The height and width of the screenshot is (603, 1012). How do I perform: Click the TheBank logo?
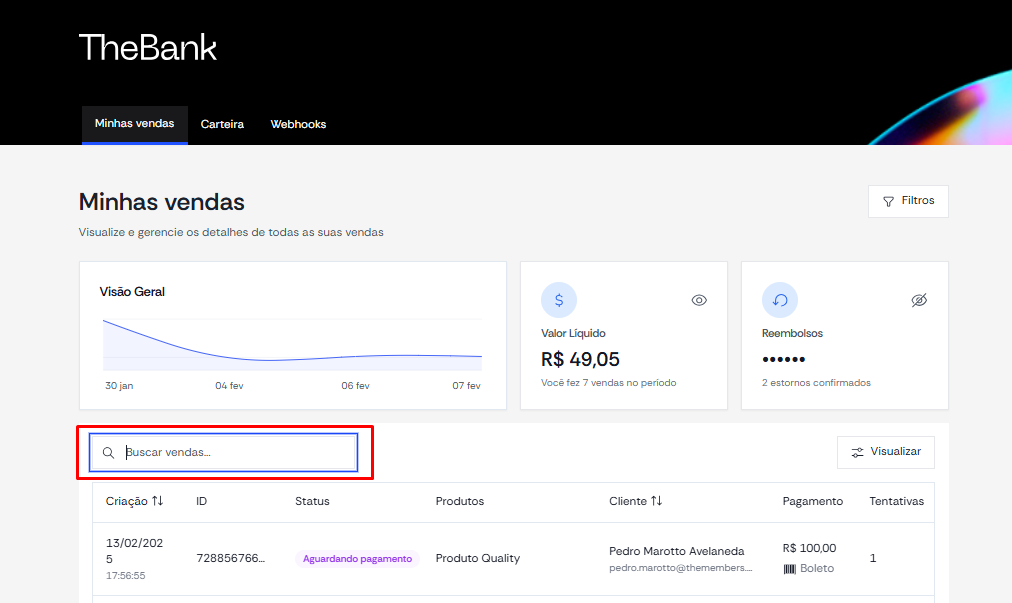[148, 48]
